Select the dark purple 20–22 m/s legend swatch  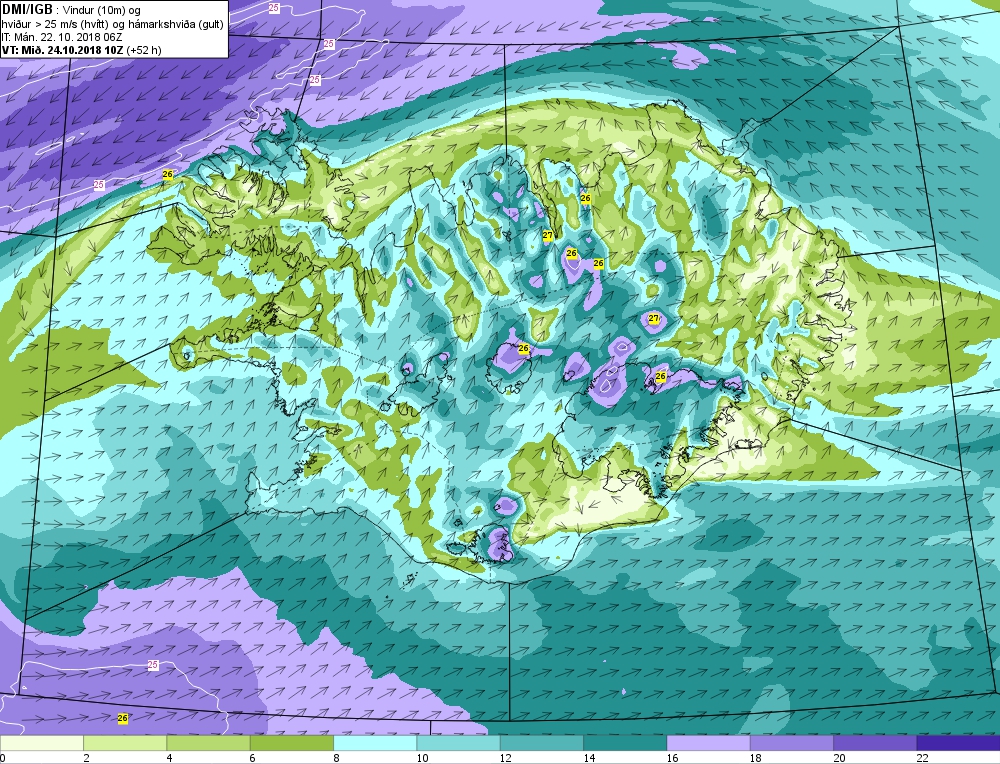pos(874,743)
